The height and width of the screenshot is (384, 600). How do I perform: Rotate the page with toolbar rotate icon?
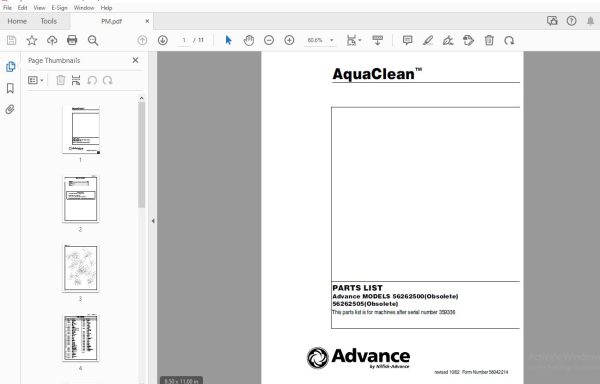pyautogui.click(x=509, y=40)
